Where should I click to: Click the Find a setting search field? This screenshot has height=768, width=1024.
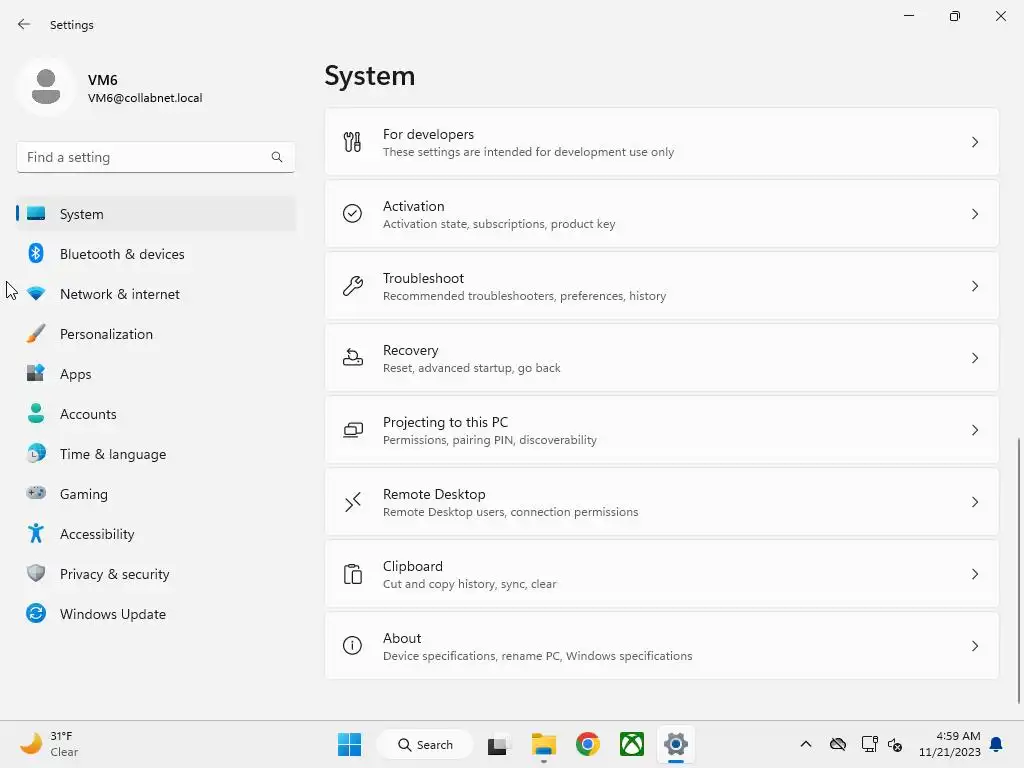(155, 157)
